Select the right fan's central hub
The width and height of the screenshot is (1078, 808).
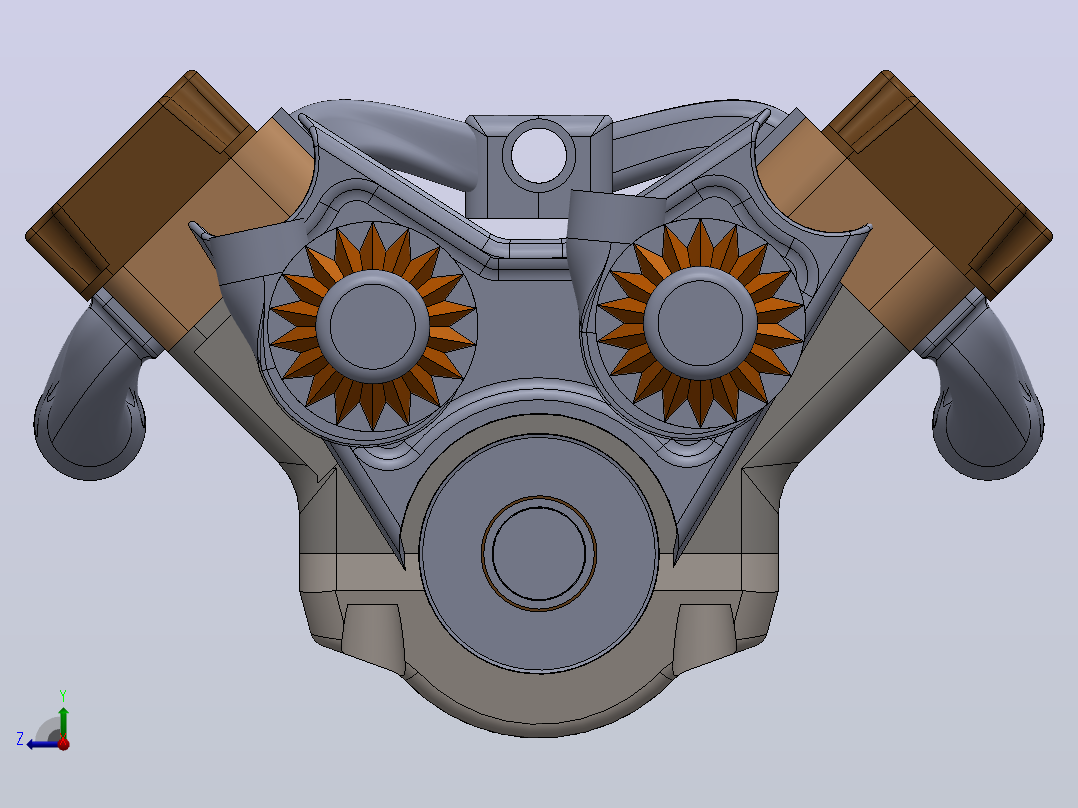[x=701, y=323]
